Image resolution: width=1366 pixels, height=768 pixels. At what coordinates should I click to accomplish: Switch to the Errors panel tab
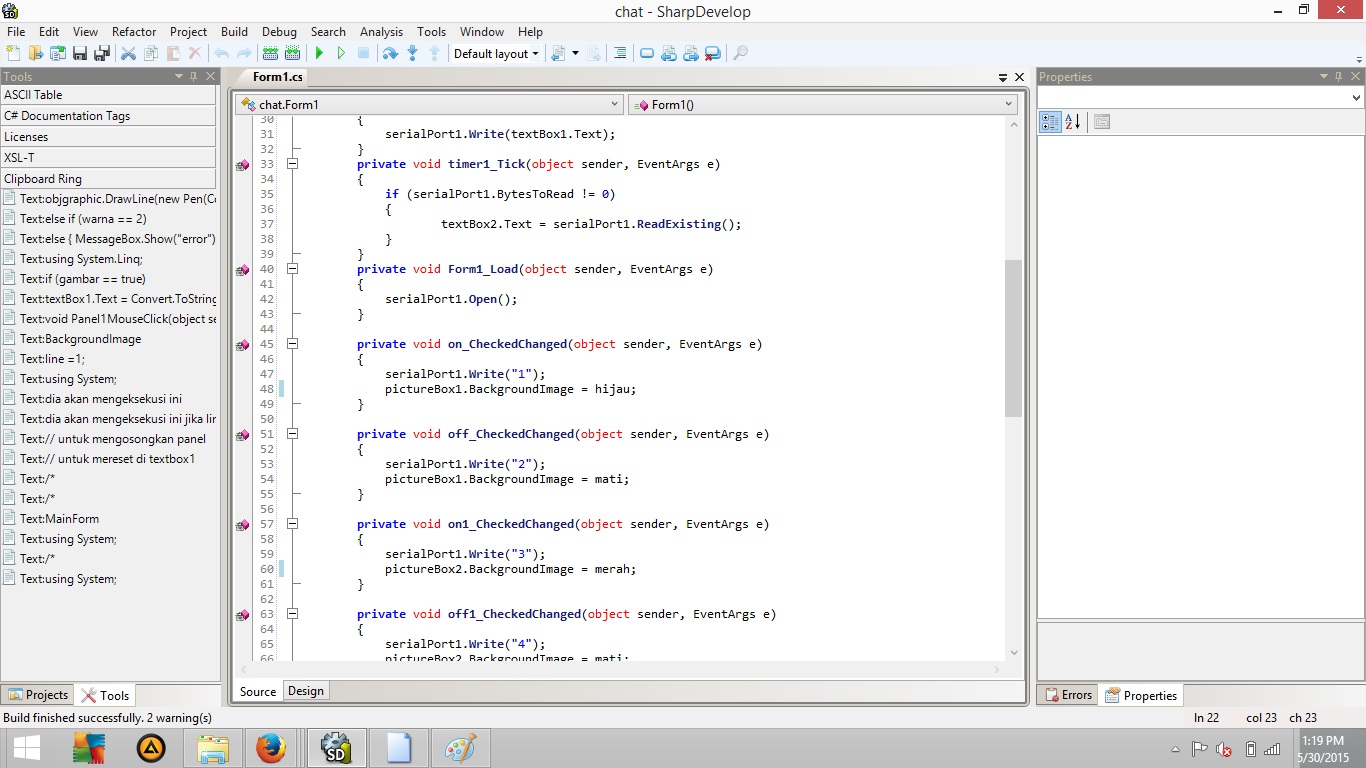tap(1068, 695)
